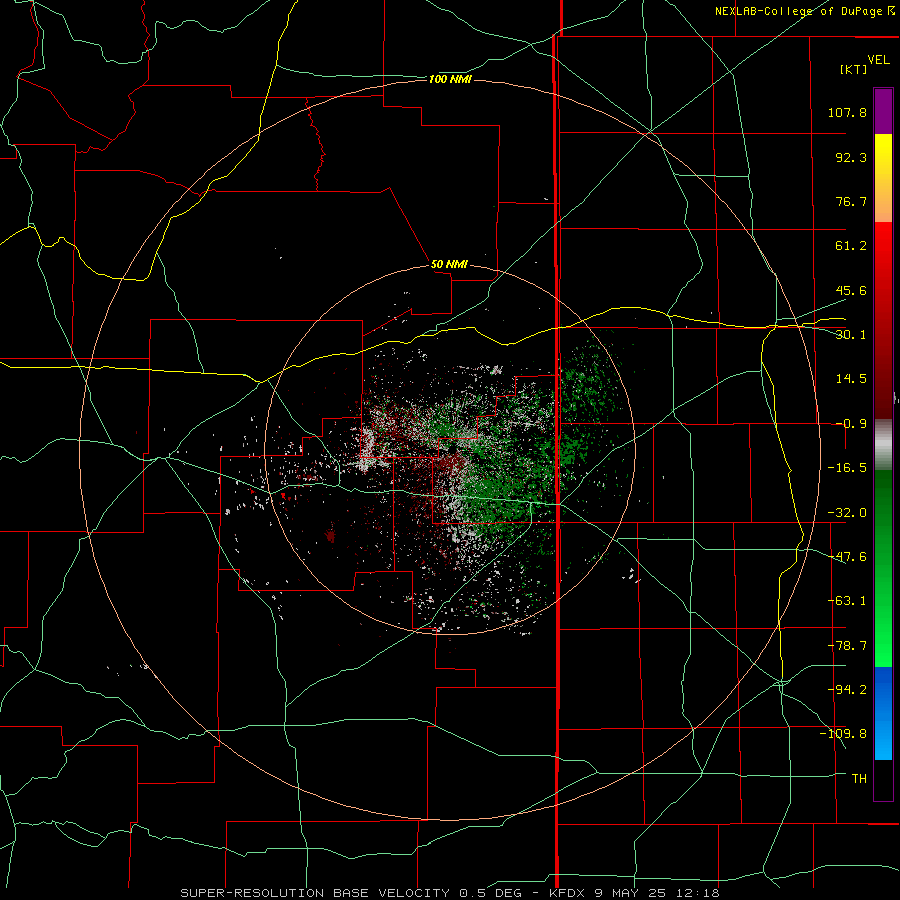
Task: Click the 61.2 scale value
Action: pos(851,246)
